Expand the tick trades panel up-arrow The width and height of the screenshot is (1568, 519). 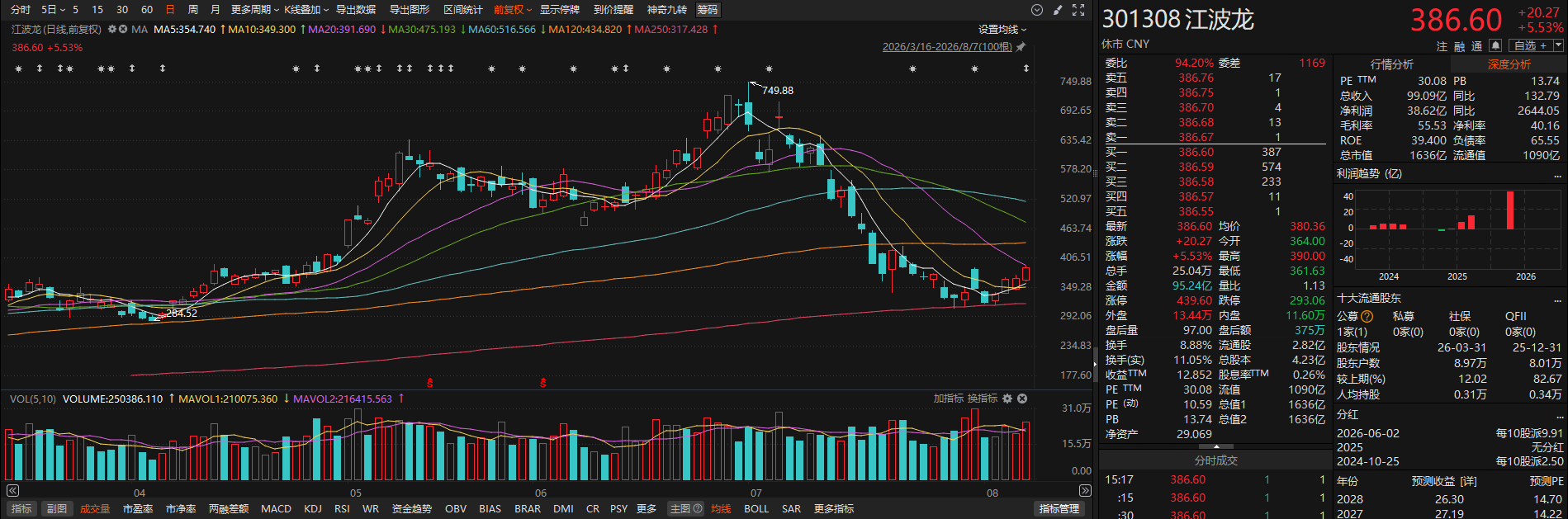click(1216, 446)
